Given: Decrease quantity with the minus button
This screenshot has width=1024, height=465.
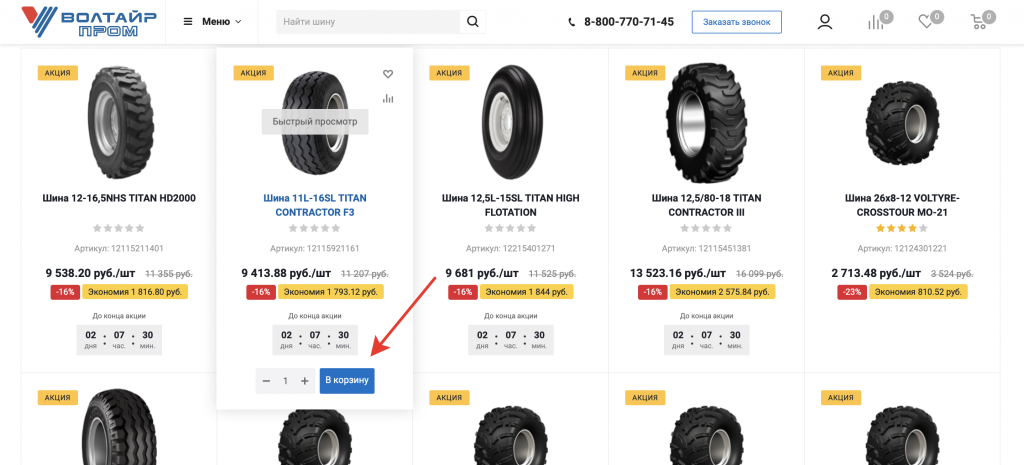Looking at the screenshot, I should [266, 381].
